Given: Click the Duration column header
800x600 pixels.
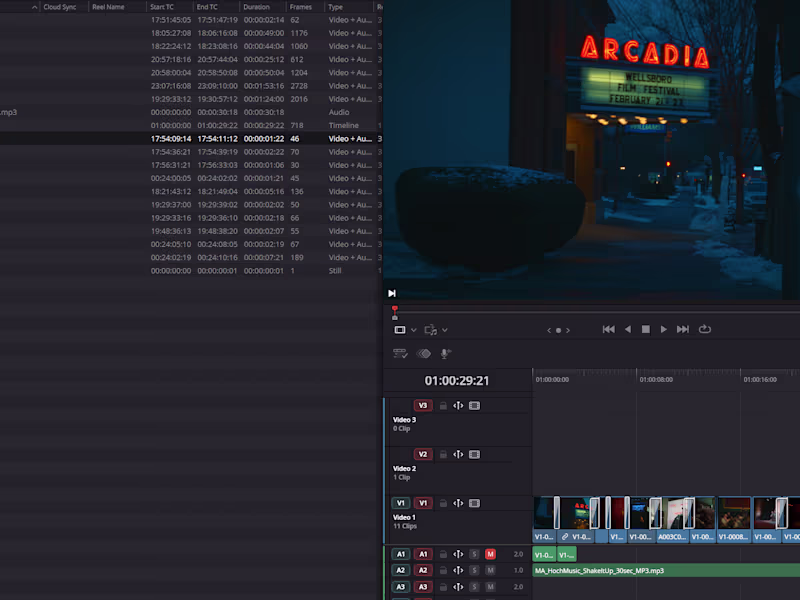Looking at the screenshot, I should (x=258, y=7).
